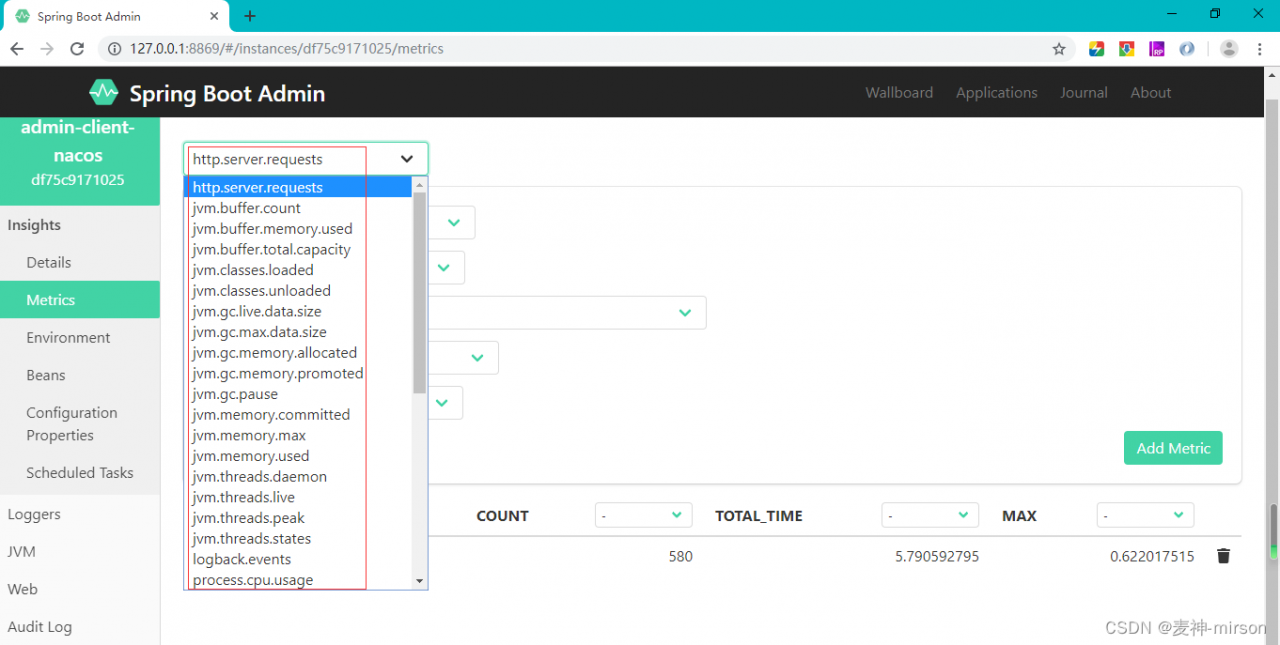Open a new browser tab
This screenshot has height=645, width=1280.
click(250, 16)
